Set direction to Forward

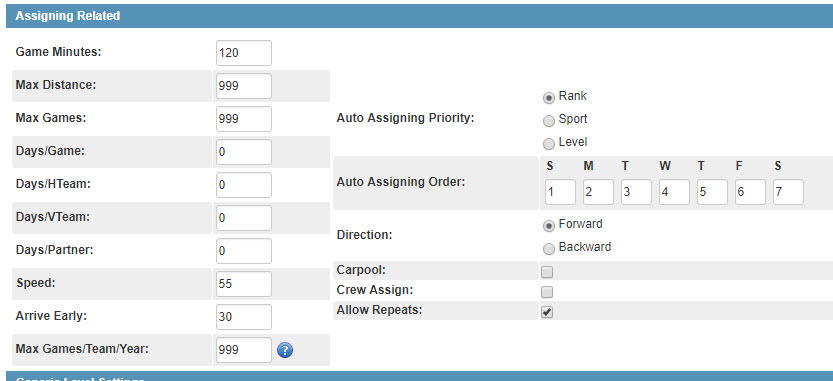548,225
